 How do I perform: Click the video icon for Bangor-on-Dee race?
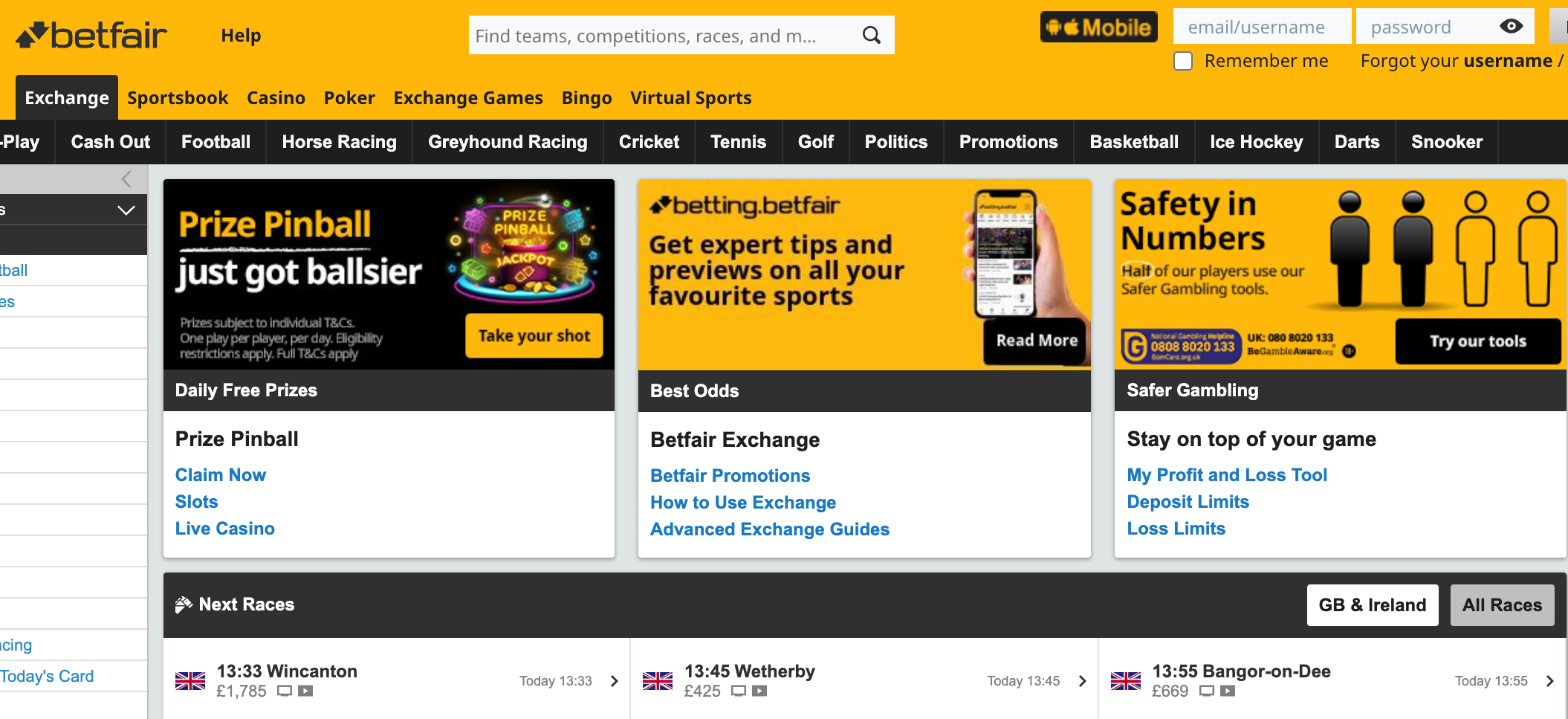click(x=1228, y=691)
